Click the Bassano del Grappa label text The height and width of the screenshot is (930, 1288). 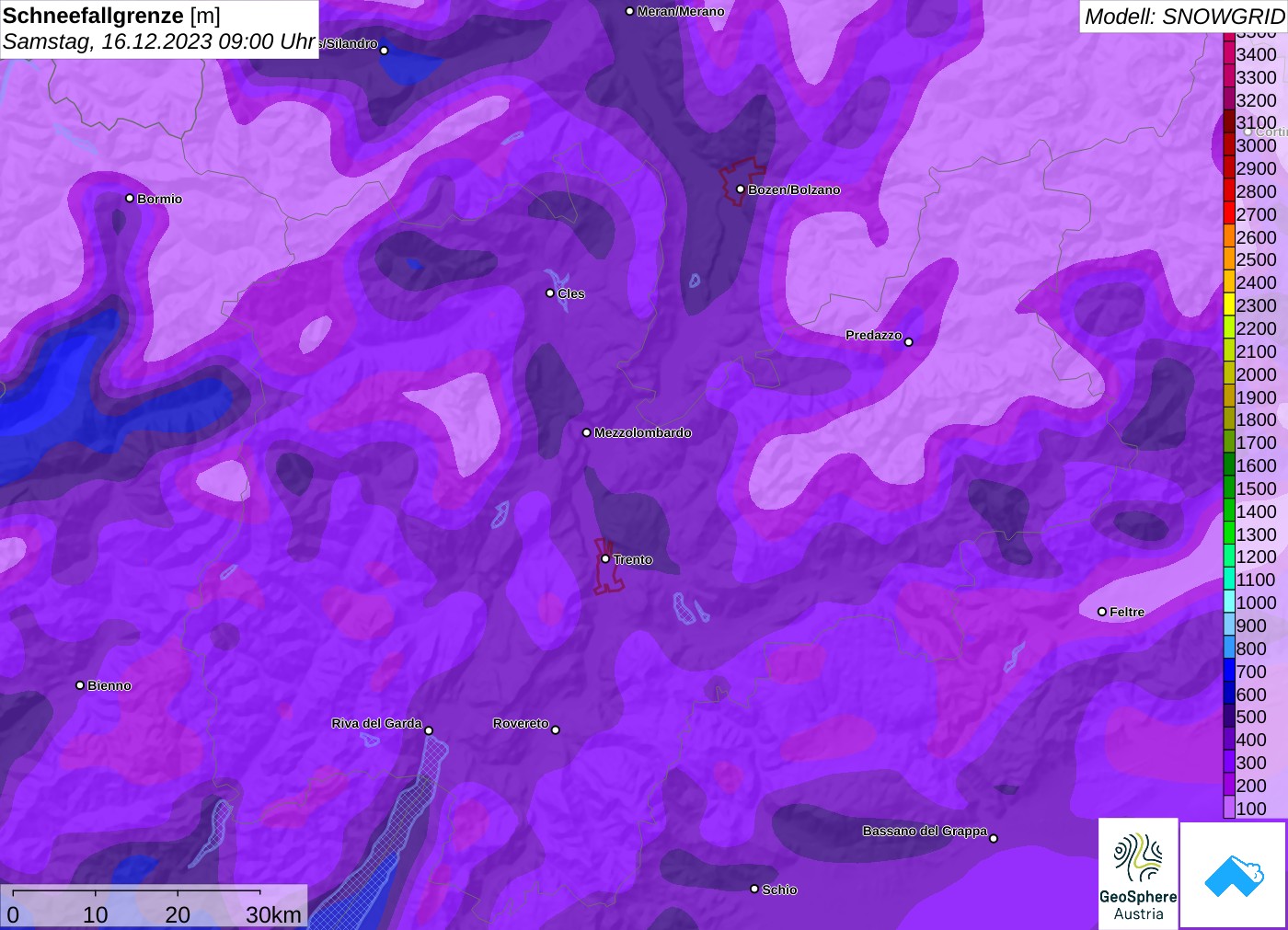tap(925, 831)
